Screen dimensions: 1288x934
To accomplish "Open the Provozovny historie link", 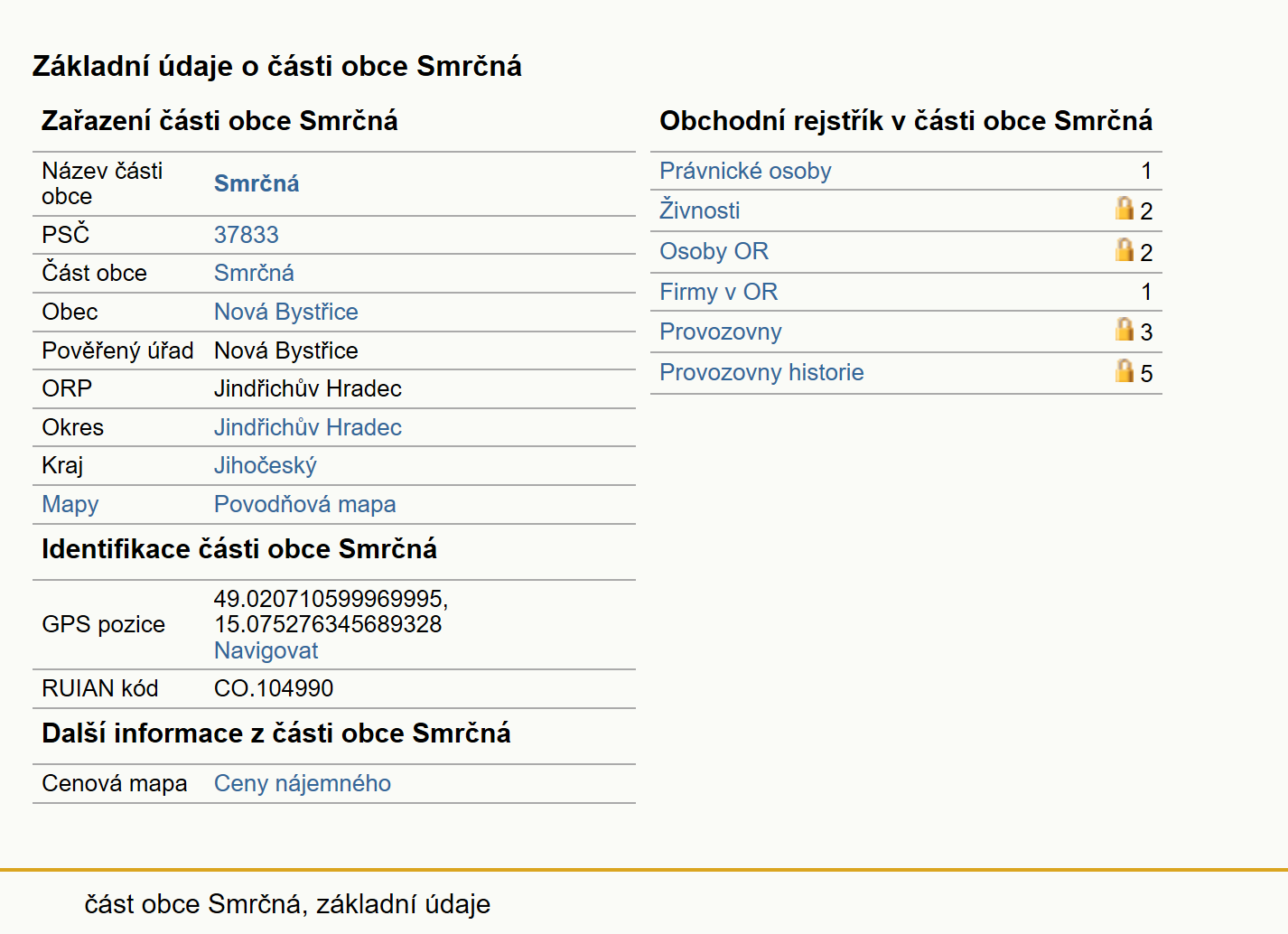I will click(761, 372).
